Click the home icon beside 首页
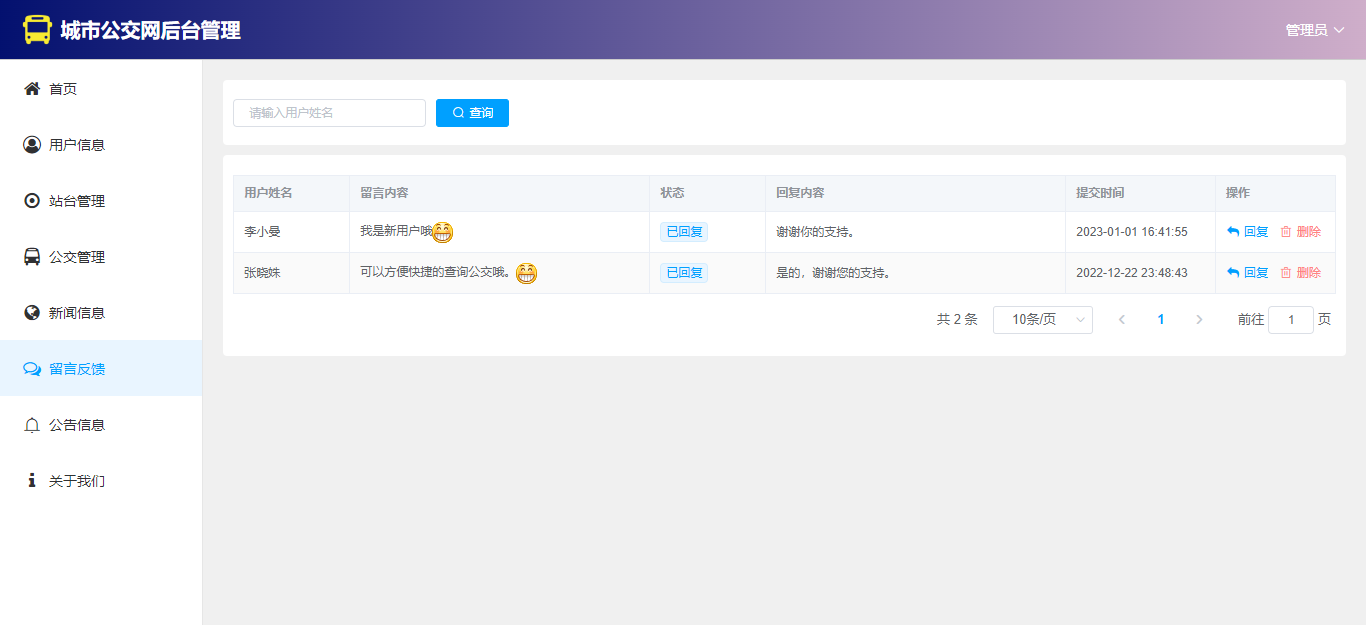This screenshot has height=625, width=1366. point(32,89)
